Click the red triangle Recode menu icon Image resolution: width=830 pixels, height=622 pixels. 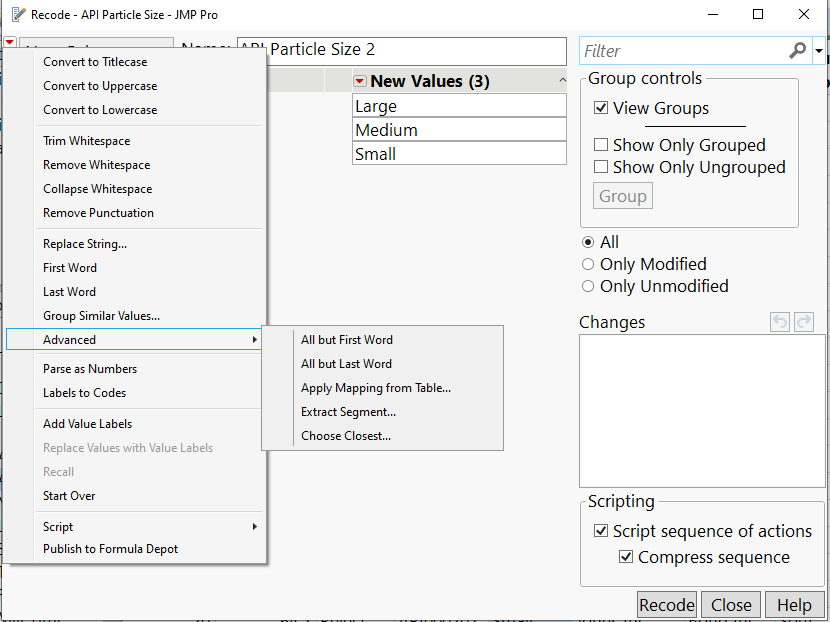(x=10, y=43)
